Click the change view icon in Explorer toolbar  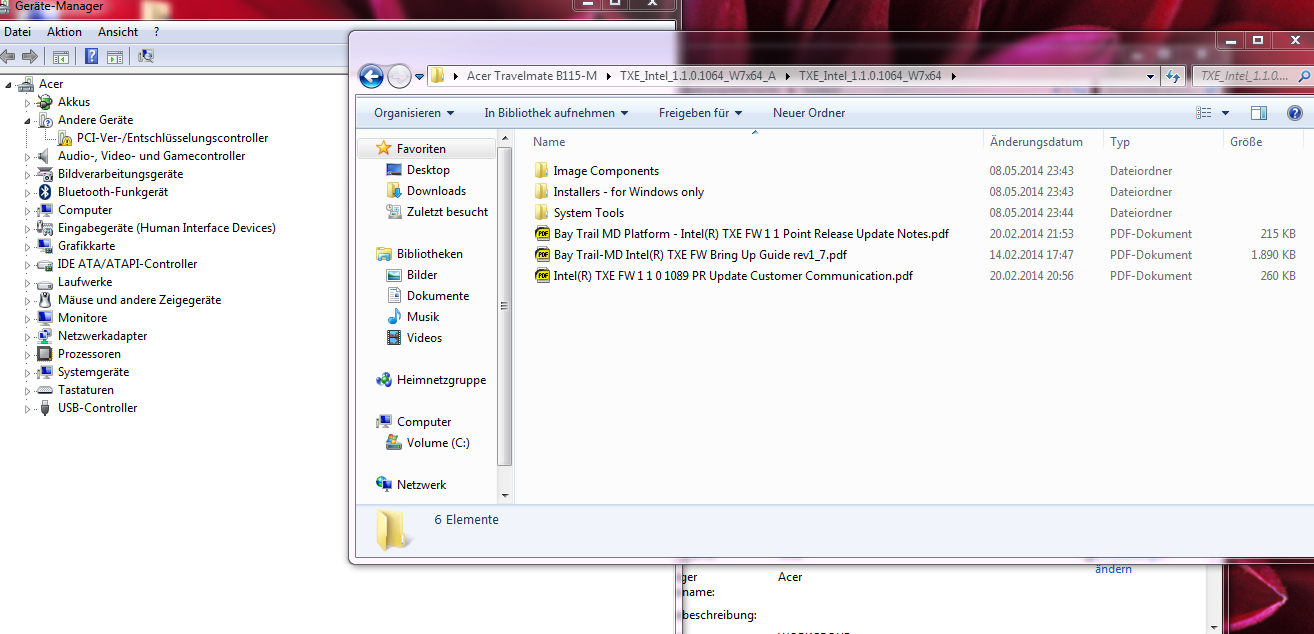coord(1204,113)
